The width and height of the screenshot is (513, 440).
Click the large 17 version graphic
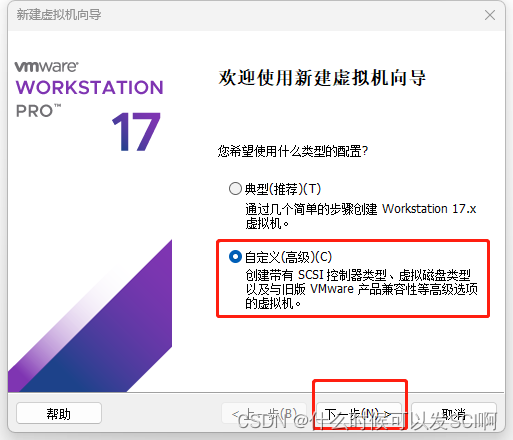pos(136,131)
